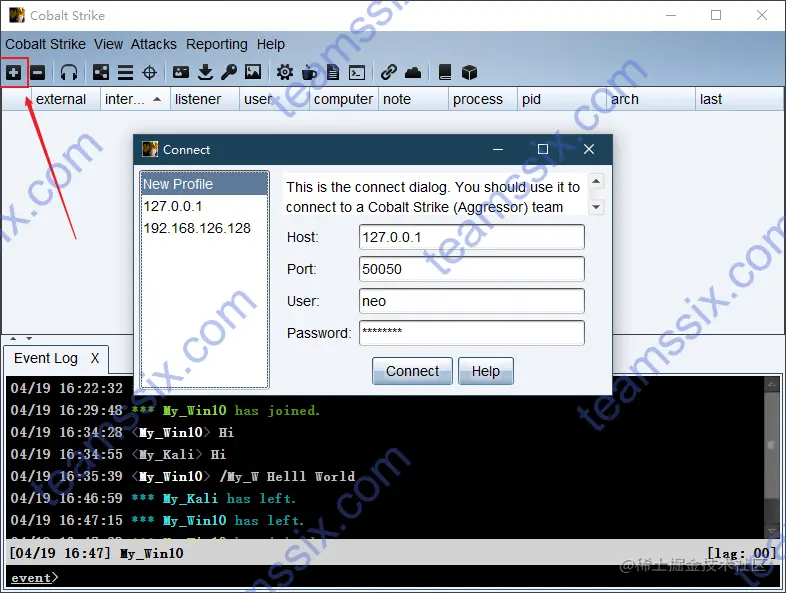Open the Help menu in menu bar

pos(271,45)
